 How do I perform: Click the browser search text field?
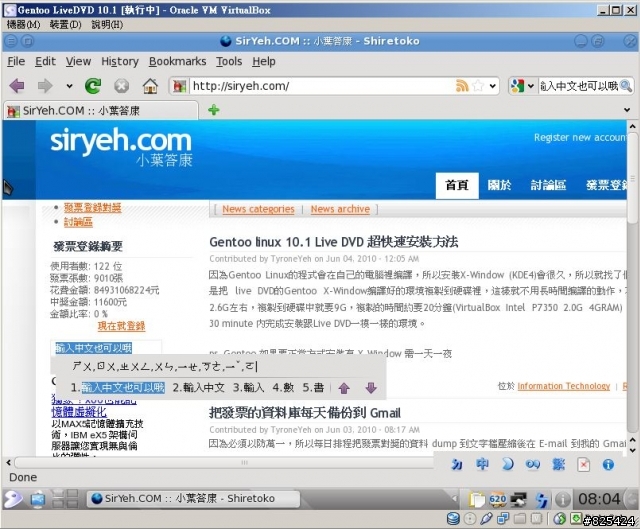pyautogui.click(x=579, y=86)
